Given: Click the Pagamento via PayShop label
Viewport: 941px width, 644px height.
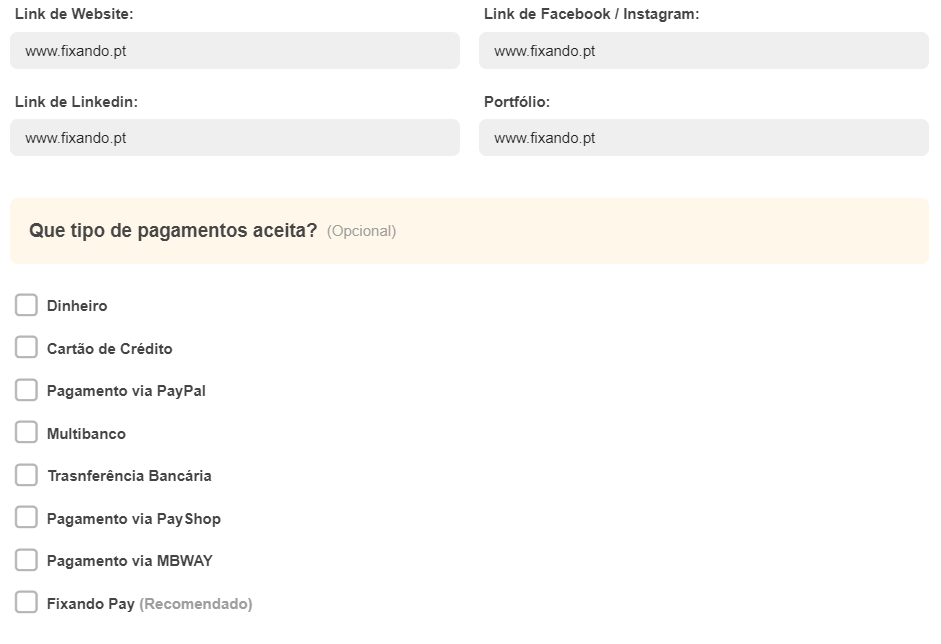Looking at the screenshot, I should click(x=134, y=519).
